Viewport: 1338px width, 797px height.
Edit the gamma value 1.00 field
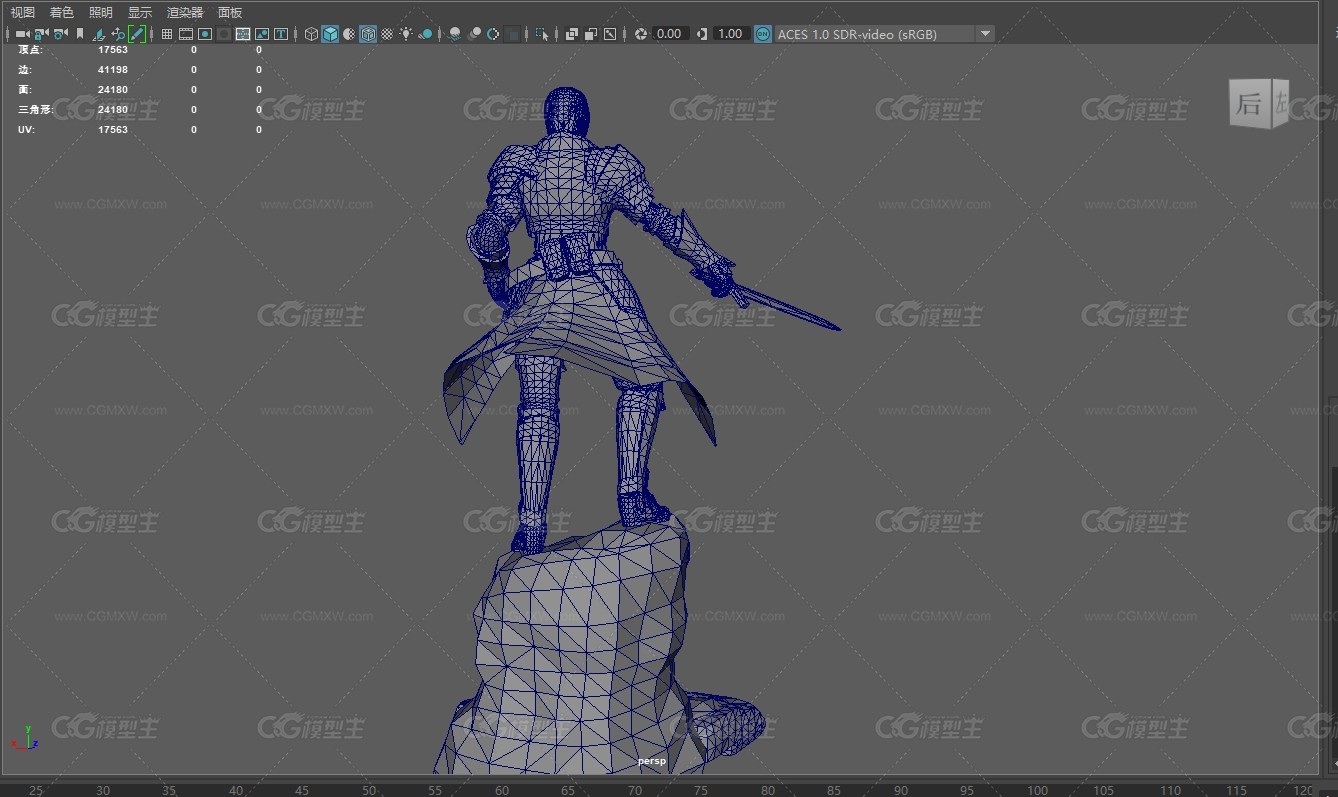coord(731,34)
